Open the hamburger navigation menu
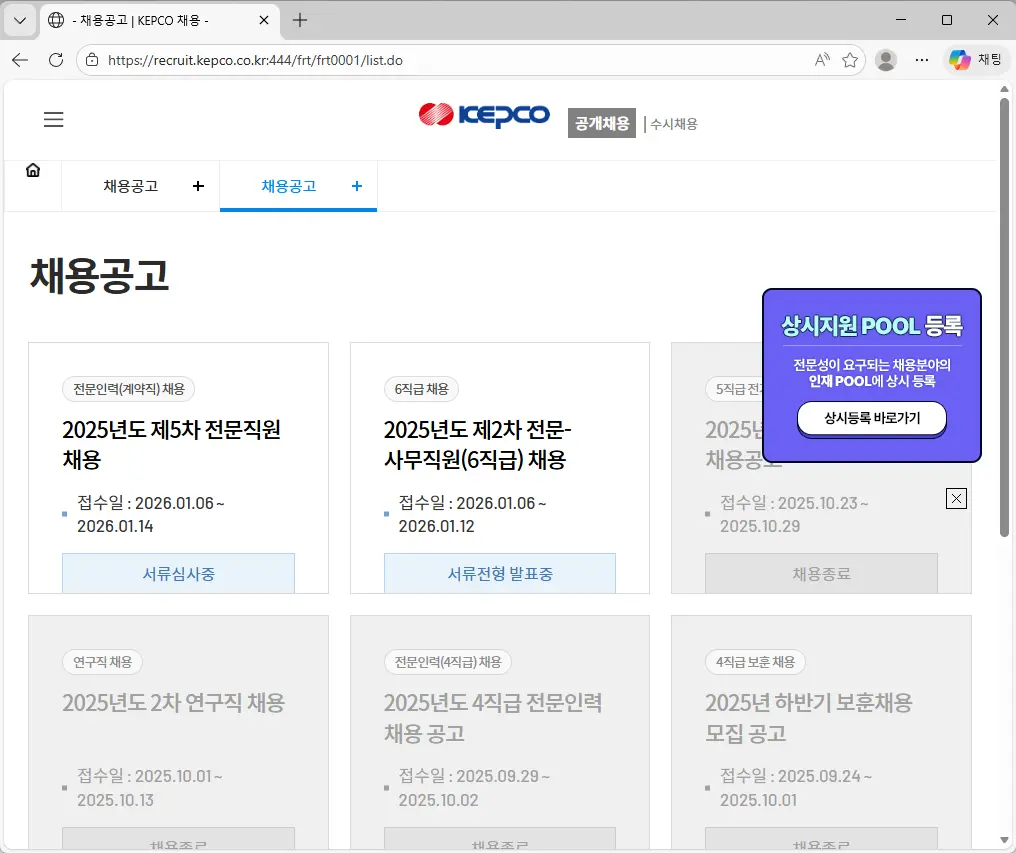 pos(53,119)
